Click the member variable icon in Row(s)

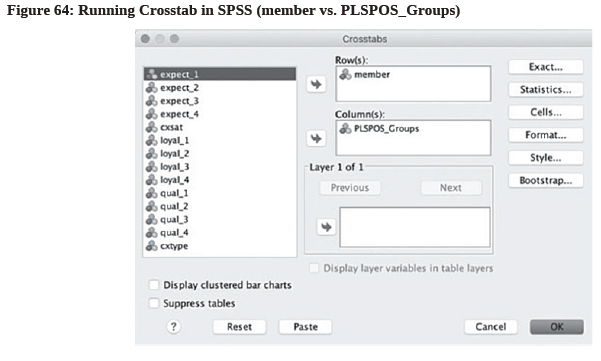(x=345, y=74)
